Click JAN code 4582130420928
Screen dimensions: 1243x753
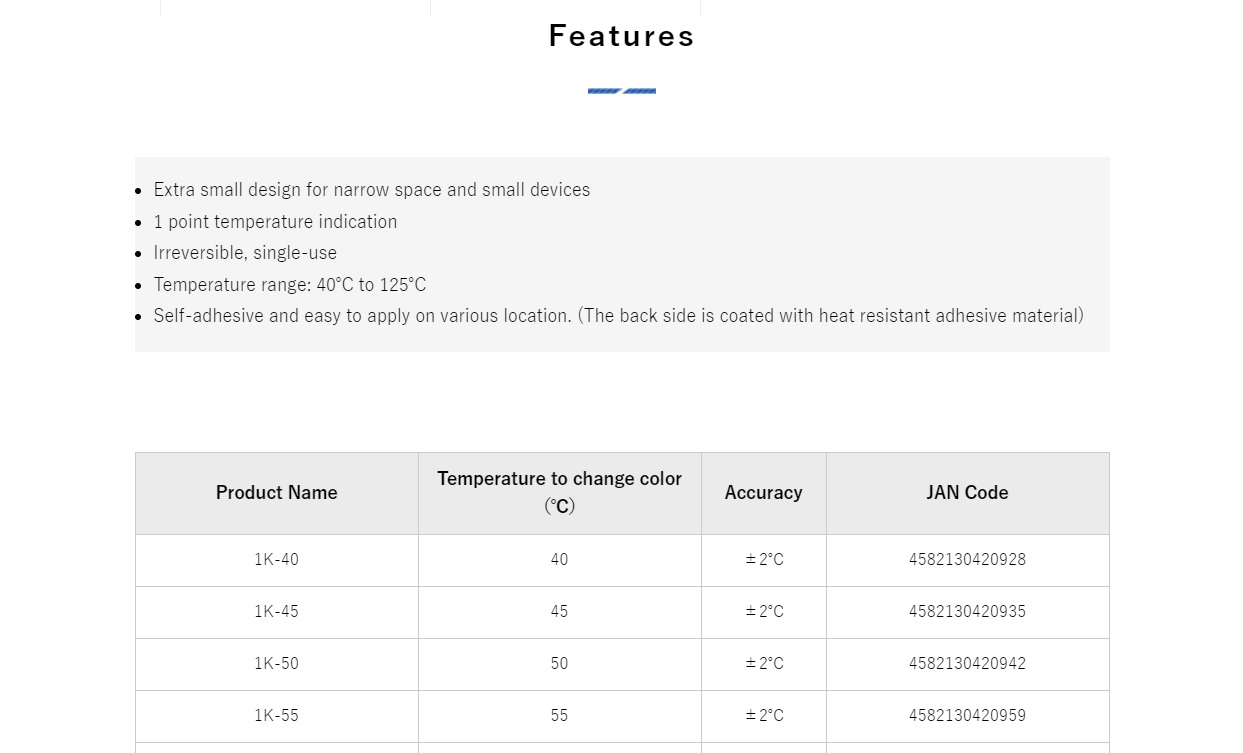pos(967,560)
